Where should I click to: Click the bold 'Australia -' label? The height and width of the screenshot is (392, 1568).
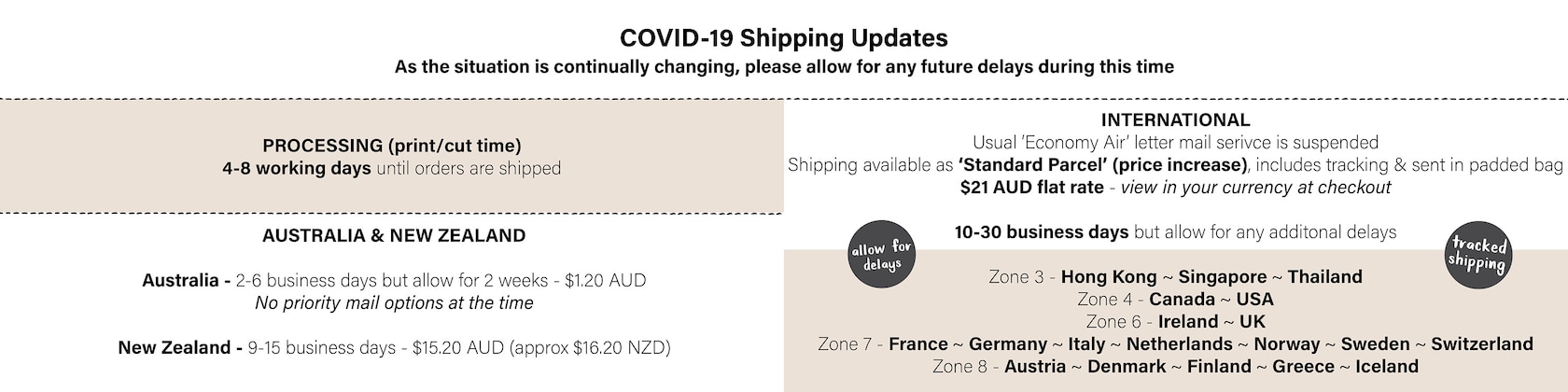[x=187, y=280]
